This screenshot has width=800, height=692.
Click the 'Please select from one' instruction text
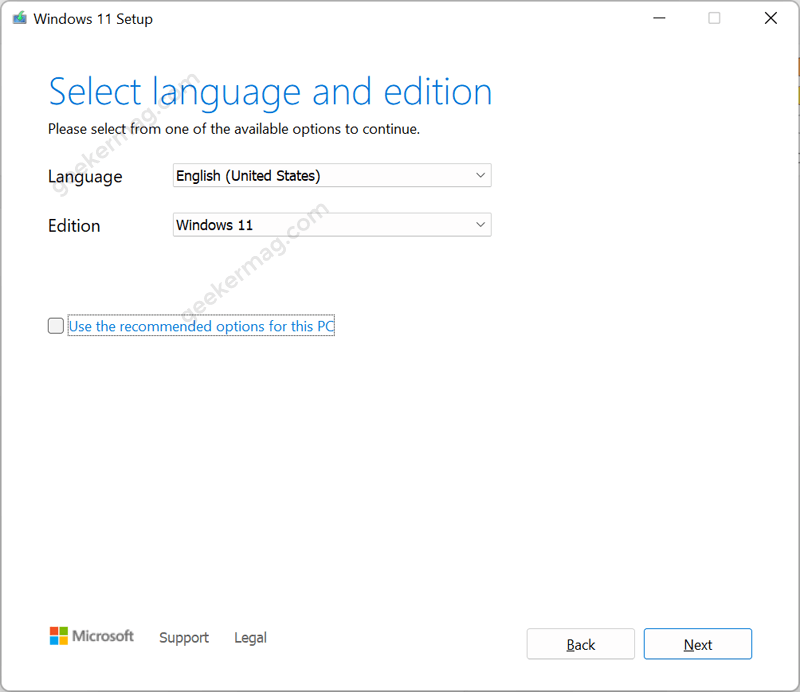click(x=234, y=129)
